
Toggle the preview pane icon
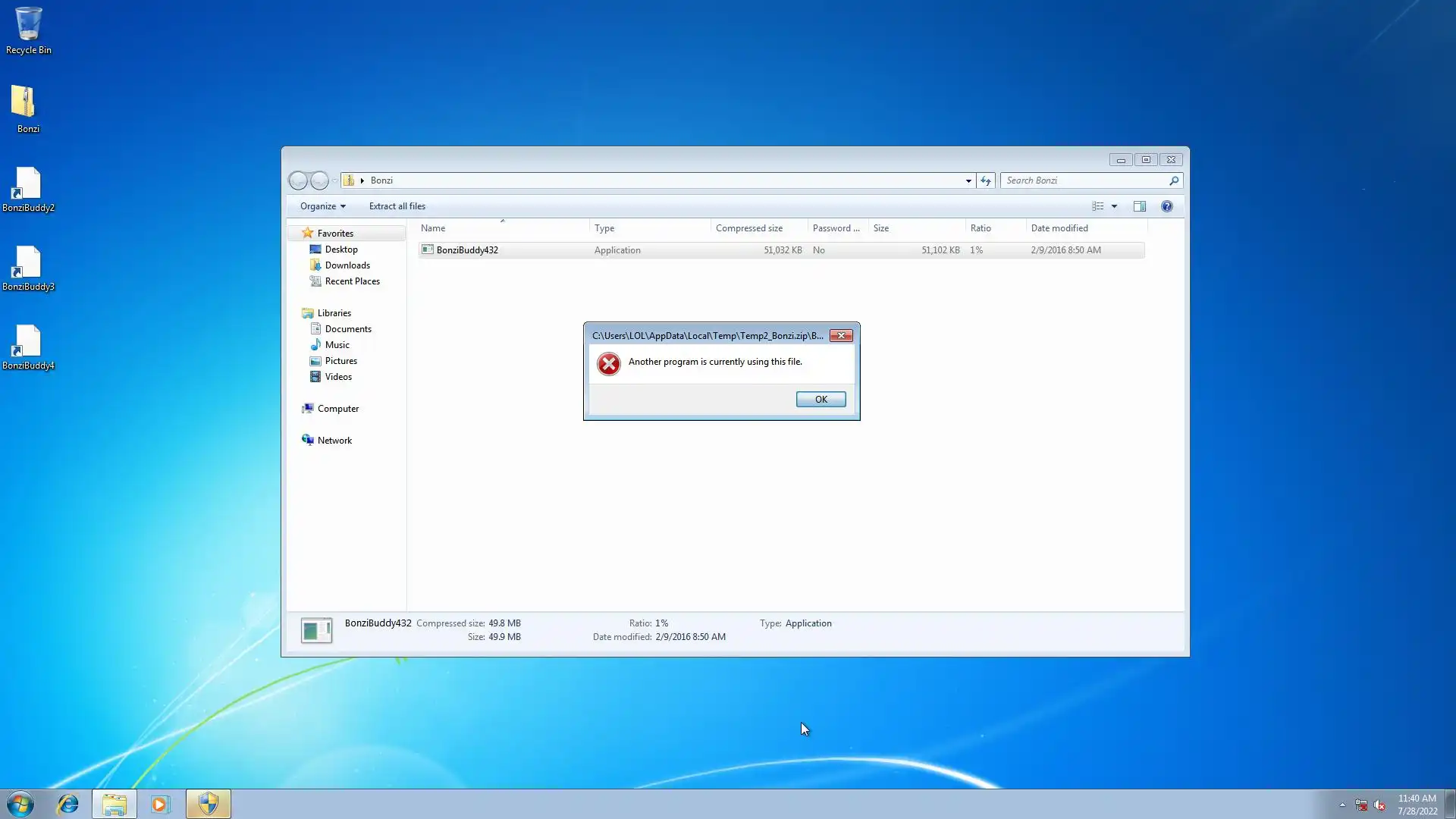pyautogui.click(x=1139, y=206)
